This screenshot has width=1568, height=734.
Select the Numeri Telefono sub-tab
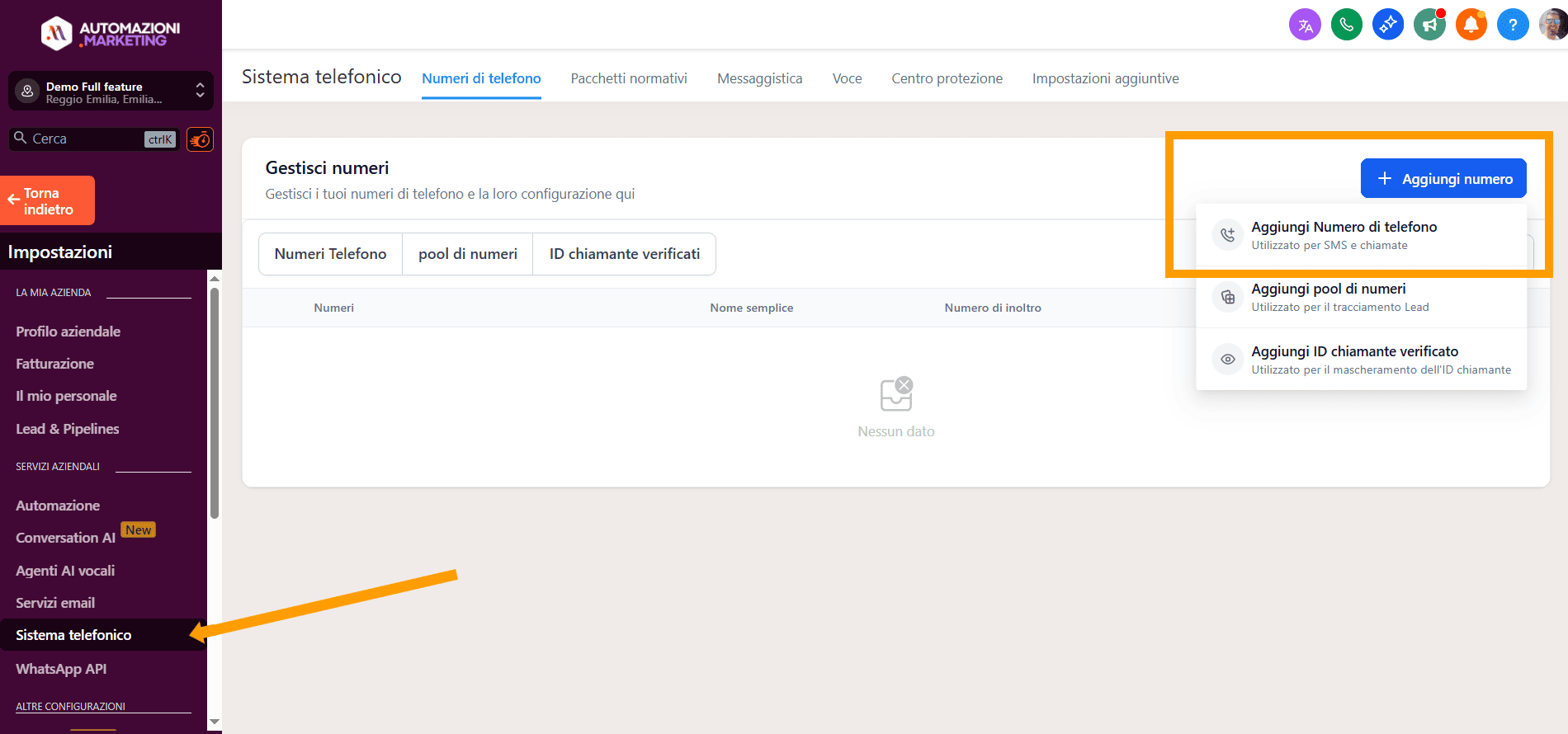click(330, 254)
